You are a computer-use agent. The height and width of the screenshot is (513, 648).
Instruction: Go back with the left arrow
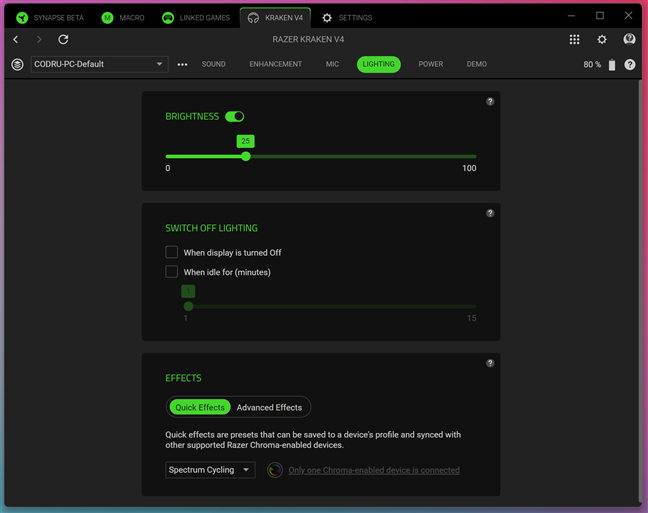(x=16, y=39)
